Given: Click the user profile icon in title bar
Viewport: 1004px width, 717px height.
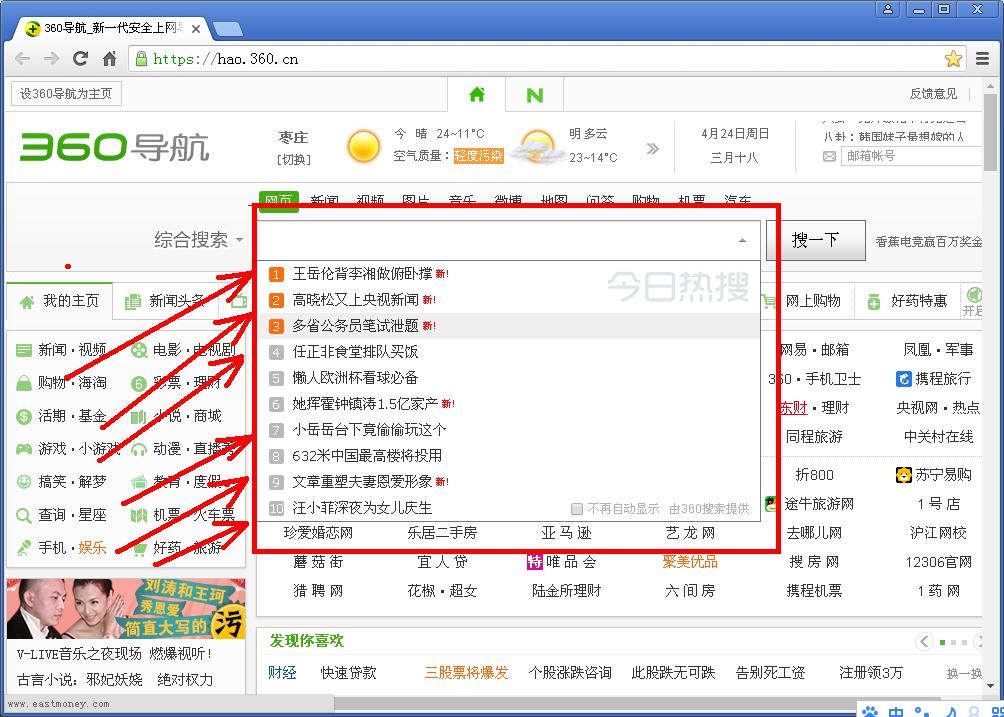Looking at the screenshot, I should 887,9.
